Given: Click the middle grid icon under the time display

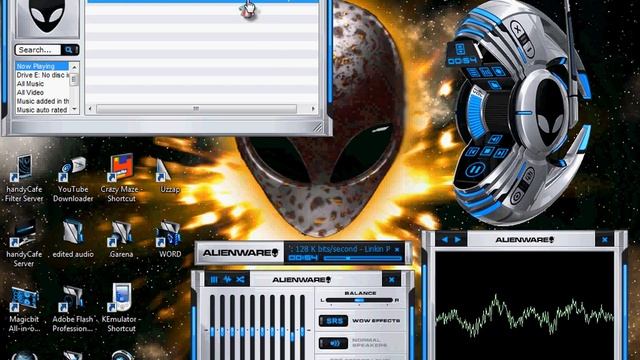Looking at the screenshot, I should click(485, 72).
